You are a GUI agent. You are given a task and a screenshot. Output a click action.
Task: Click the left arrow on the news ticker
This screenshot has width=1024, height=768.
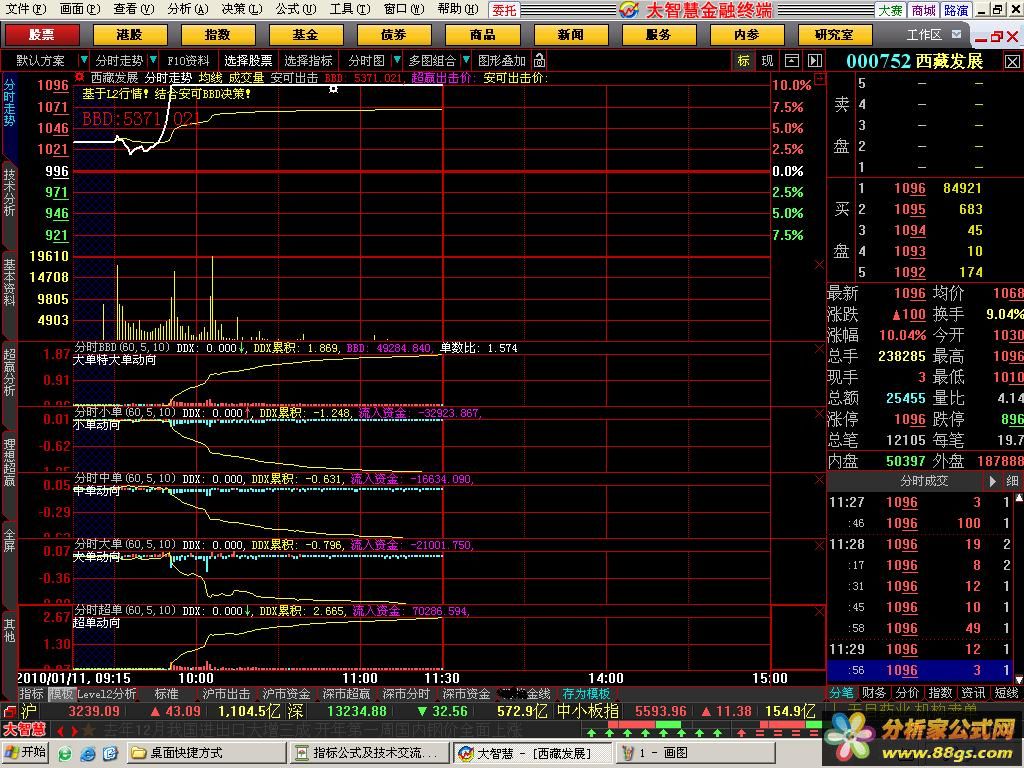60,730
